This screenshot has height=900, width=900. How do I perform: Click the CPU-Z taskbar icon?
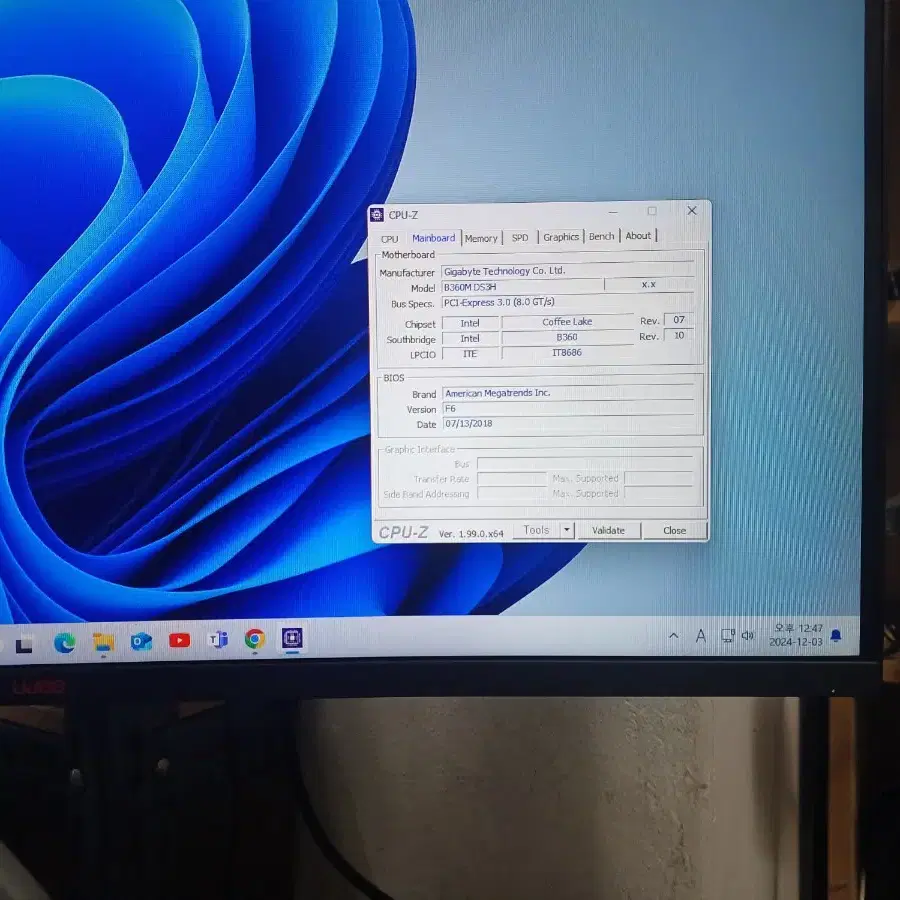click(x=292, y=638)
